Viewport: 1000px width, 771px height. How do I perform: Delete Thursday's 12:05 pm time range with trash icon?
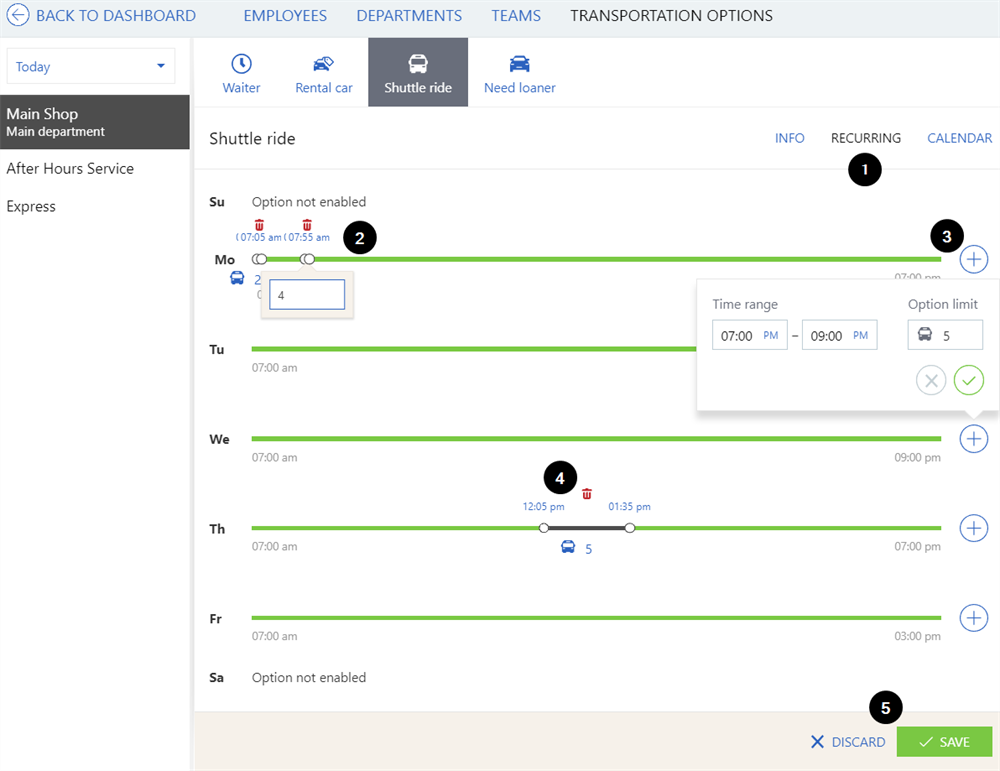[x=587, y=494]
